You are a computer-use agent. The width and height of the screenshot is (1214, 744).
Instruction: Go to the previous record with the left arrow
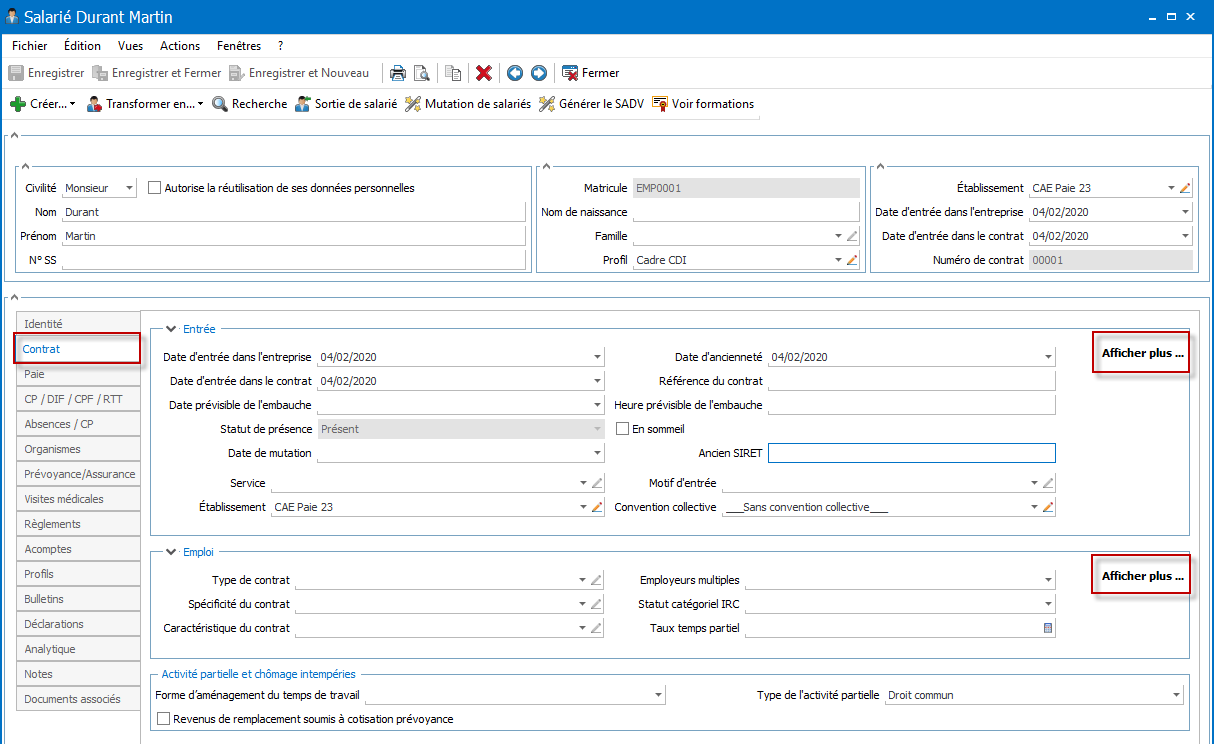pos(515,73)
